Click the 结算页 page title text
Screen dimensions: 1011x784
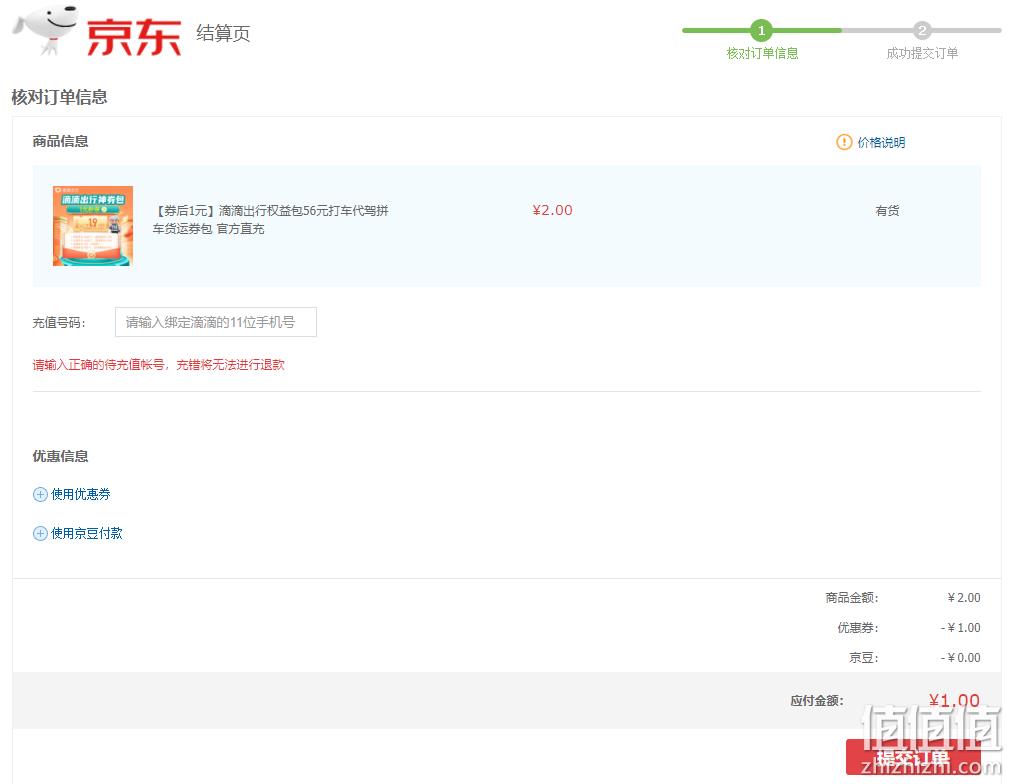(x=223, y=33)
